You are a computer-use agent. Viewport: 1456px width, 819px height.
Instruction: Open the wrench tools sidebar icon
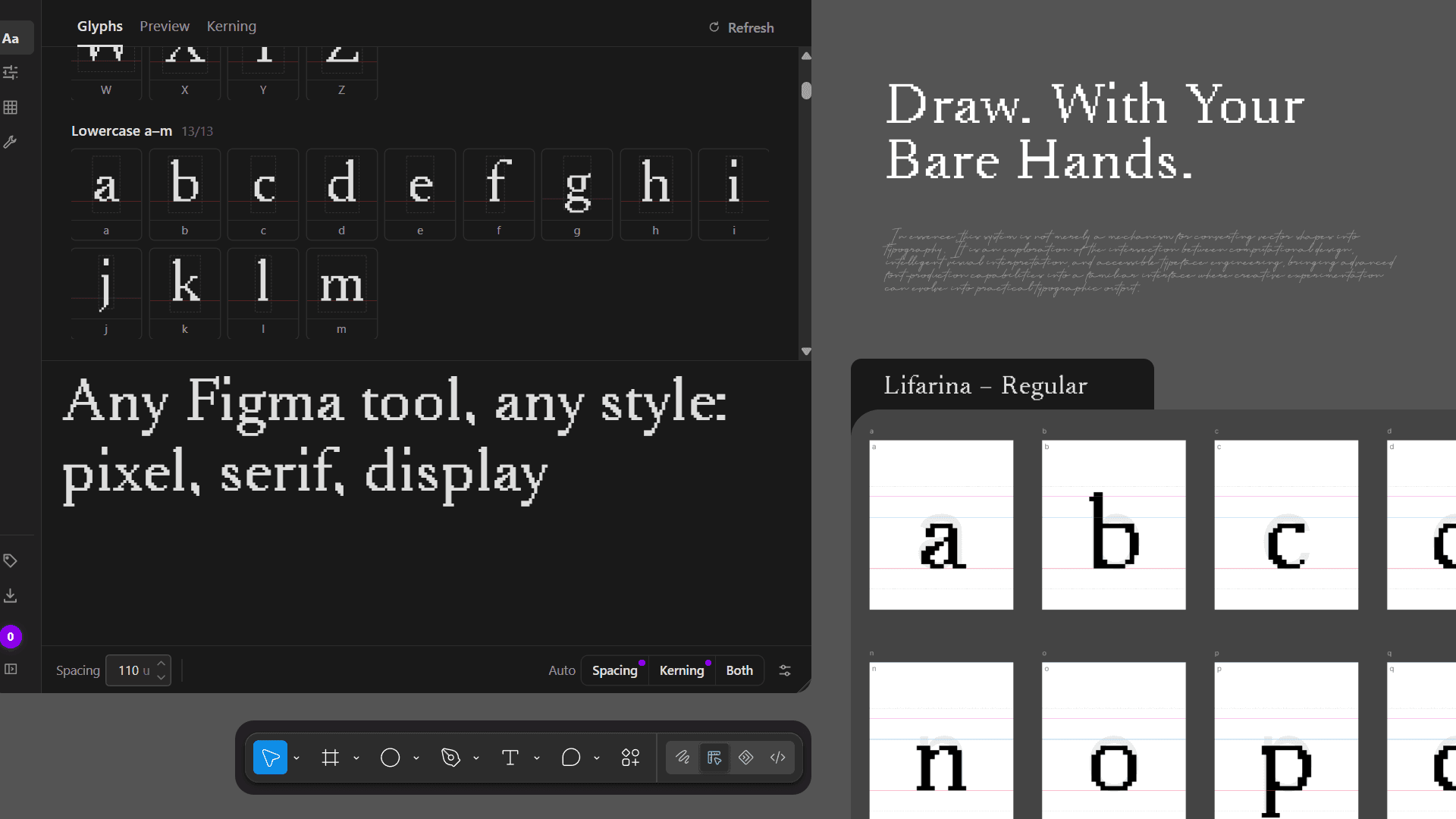(x=11, y=143)
